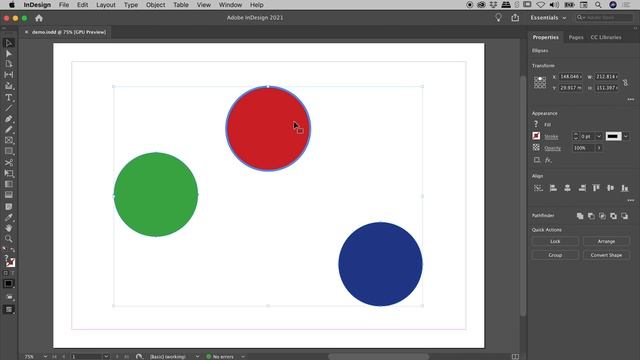Select the Free Transform tool

[x=9, y=173]
